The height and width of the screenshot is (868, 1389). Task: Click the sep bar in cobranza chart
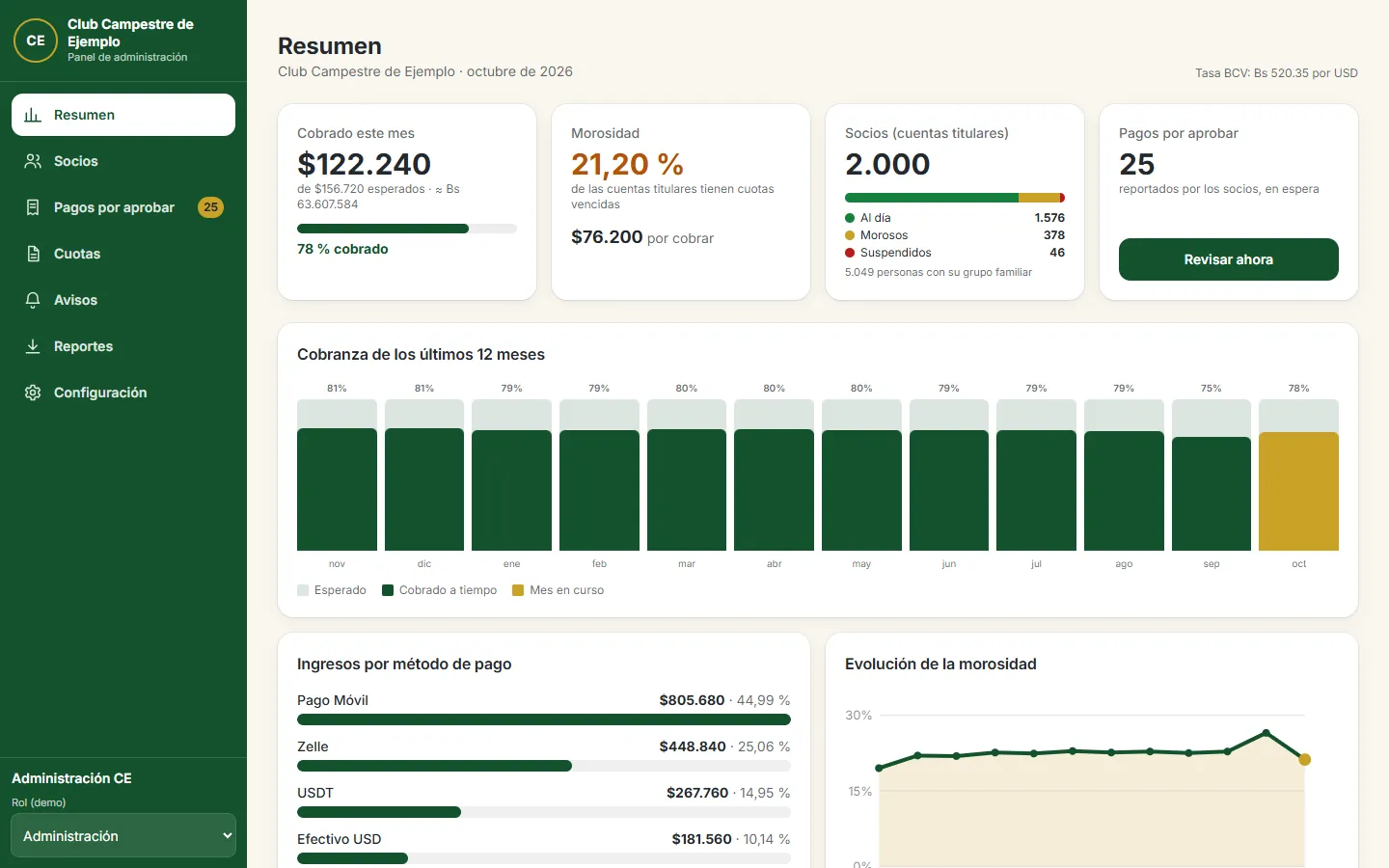click(1212, 494)
